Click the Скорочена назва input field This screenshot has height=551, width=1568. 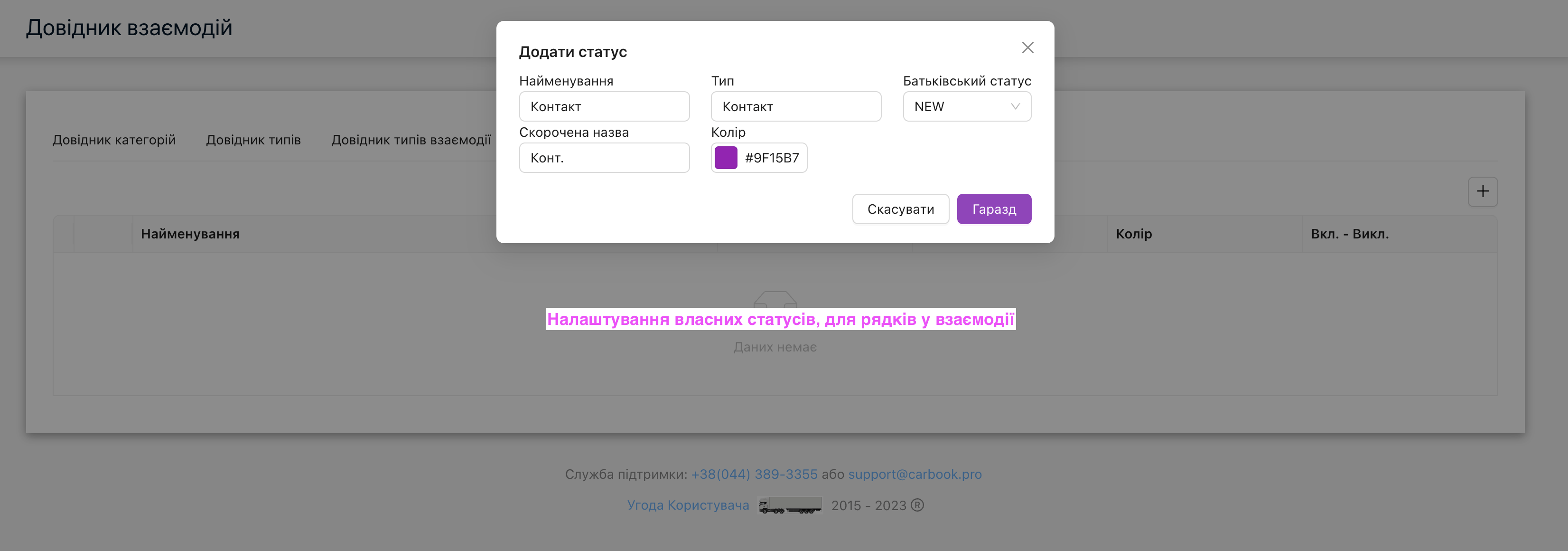tap(604, 158)
